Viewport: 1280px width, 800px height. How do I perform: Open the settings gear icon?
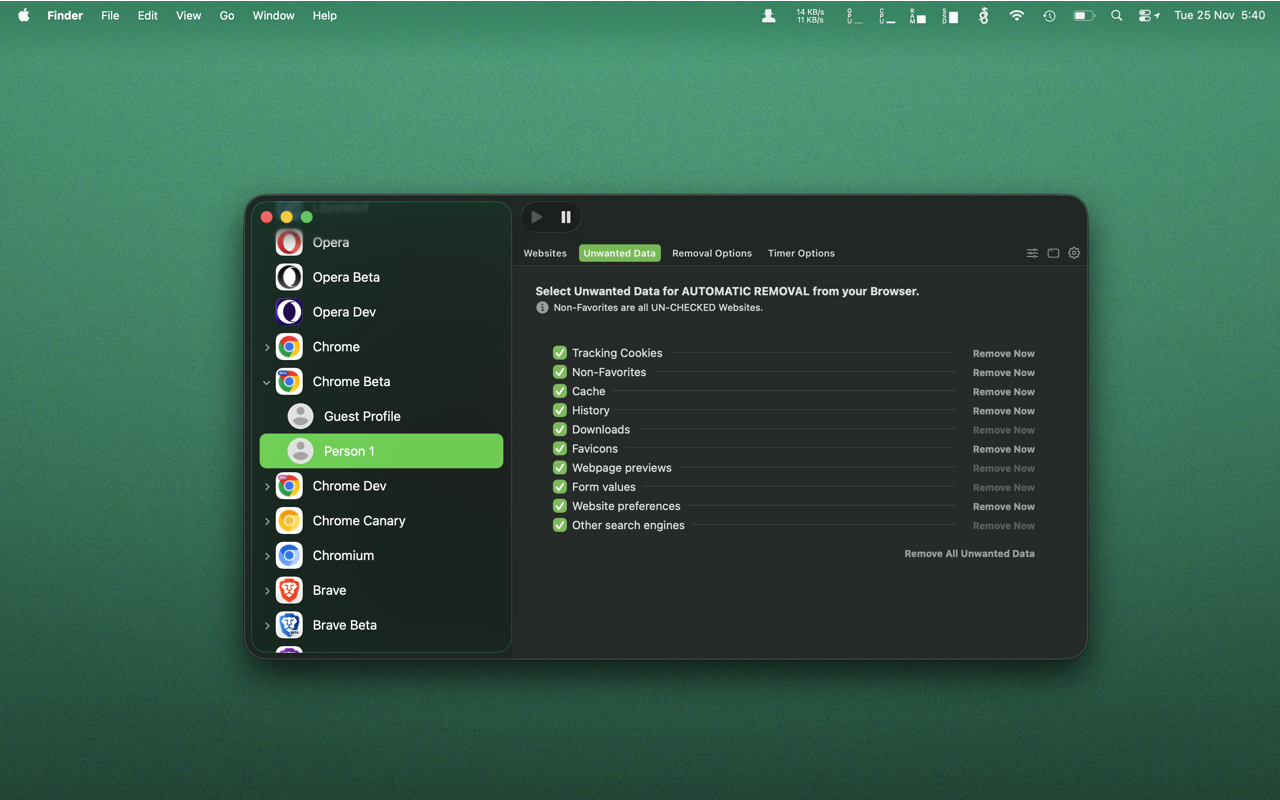1074,253
